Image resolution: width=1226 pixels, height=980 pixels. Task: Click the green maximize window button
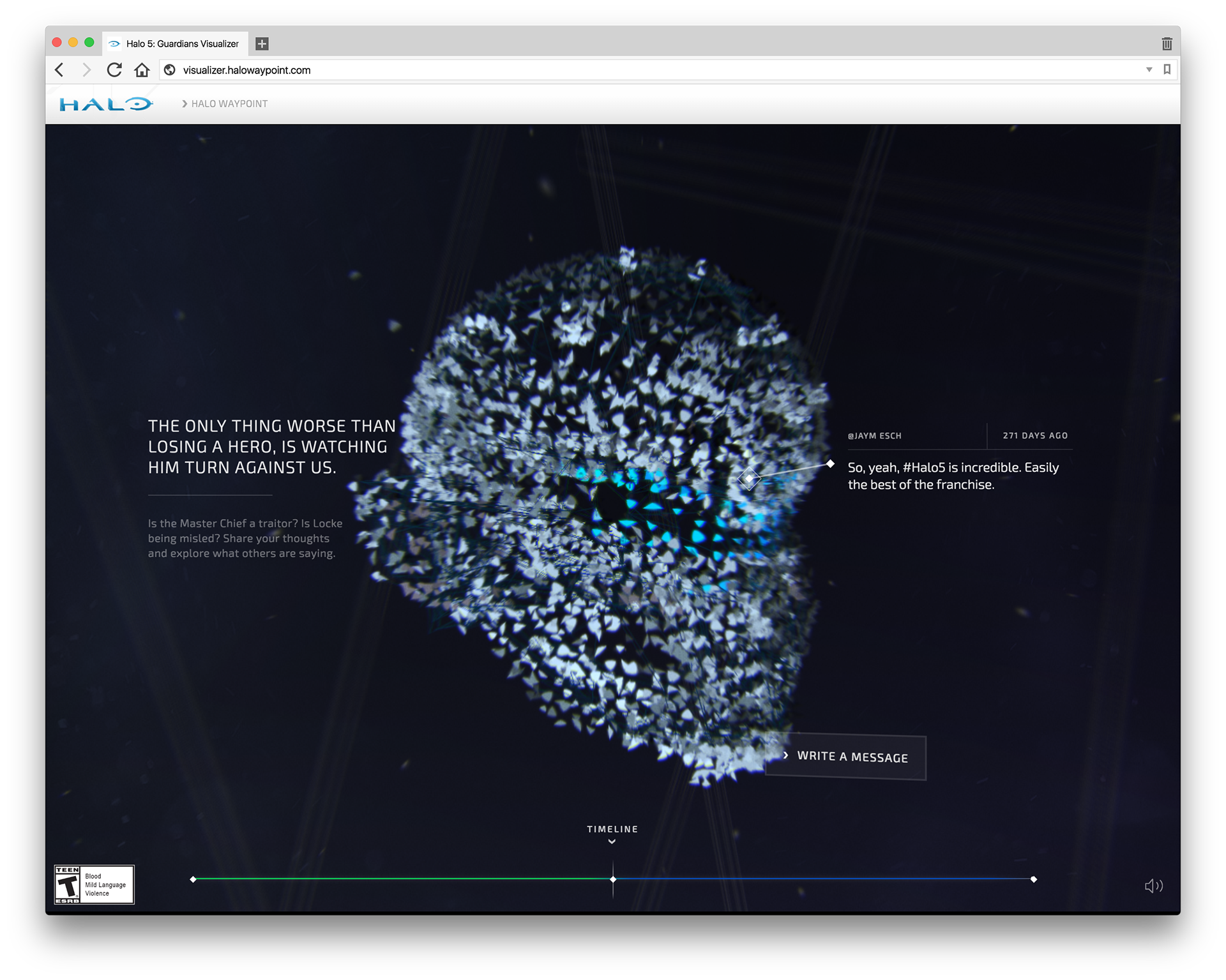[89, 42]
